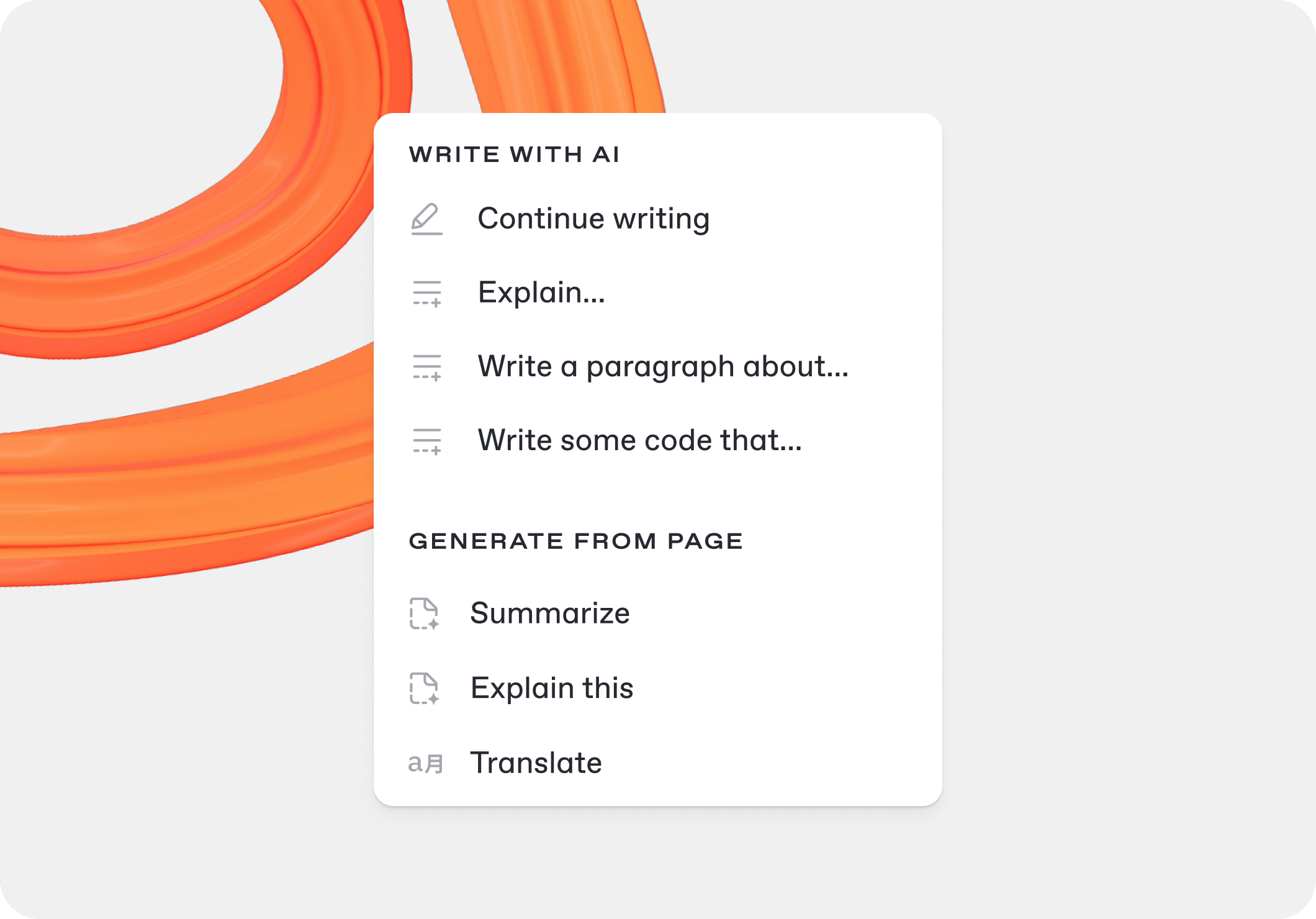Click the text-lines icon next to Explain...
The image size is (1316, 919).
[427, 292]
